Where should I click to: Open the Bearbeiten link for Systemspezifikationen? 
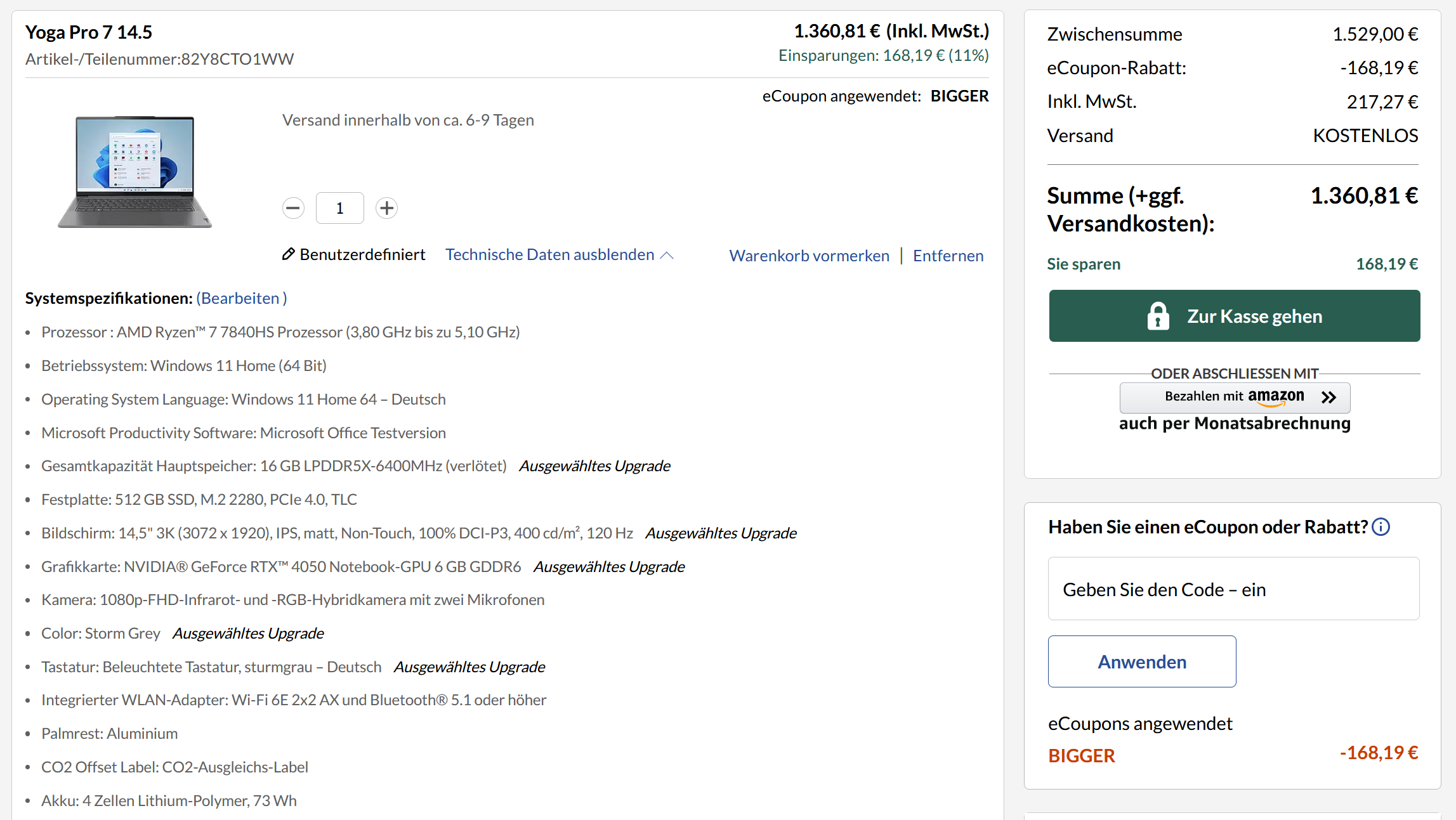240,297
